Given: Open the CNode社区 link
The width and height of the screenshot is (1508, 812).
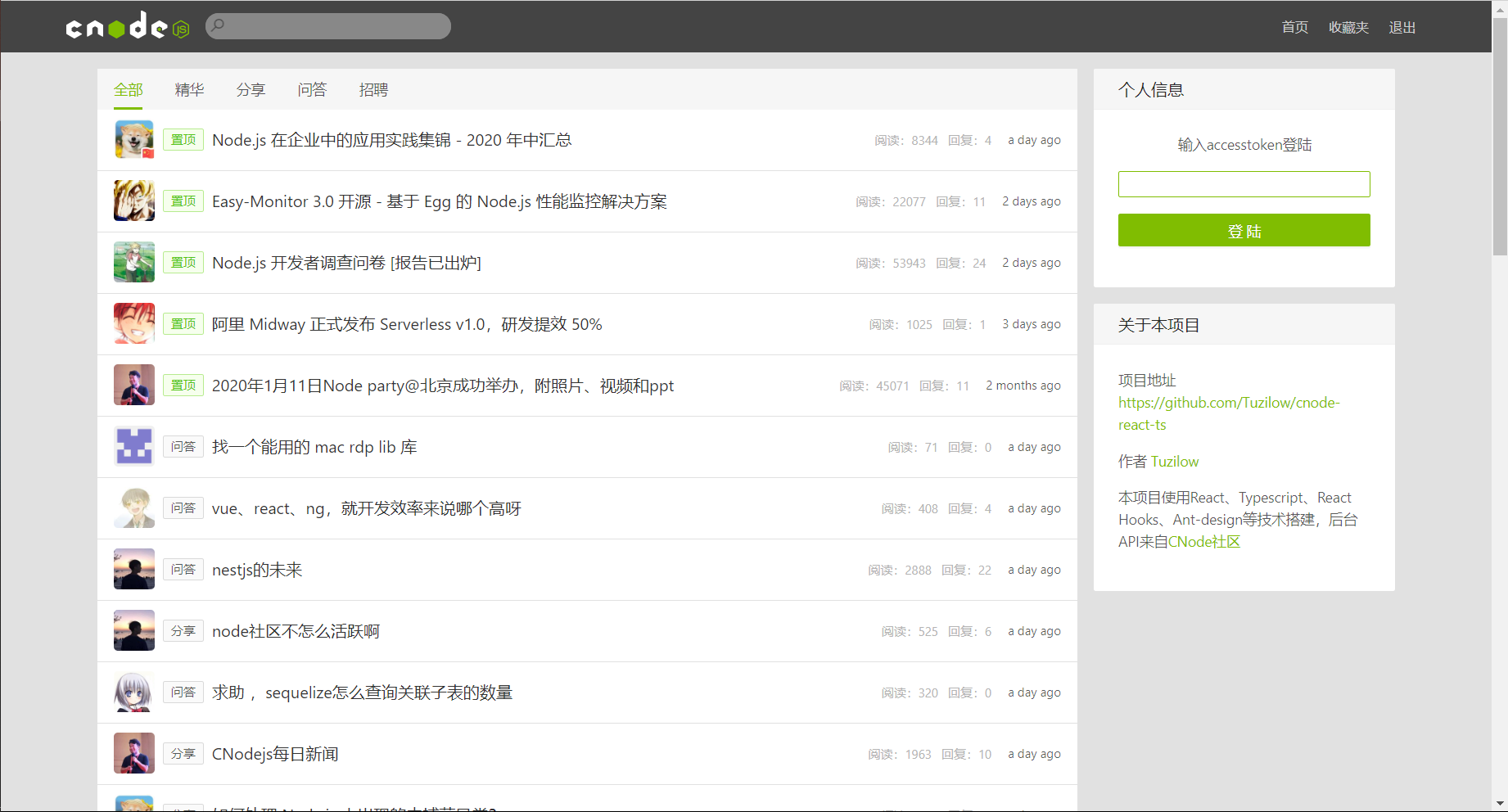Looking at the screenshot, I should 1204,542.
